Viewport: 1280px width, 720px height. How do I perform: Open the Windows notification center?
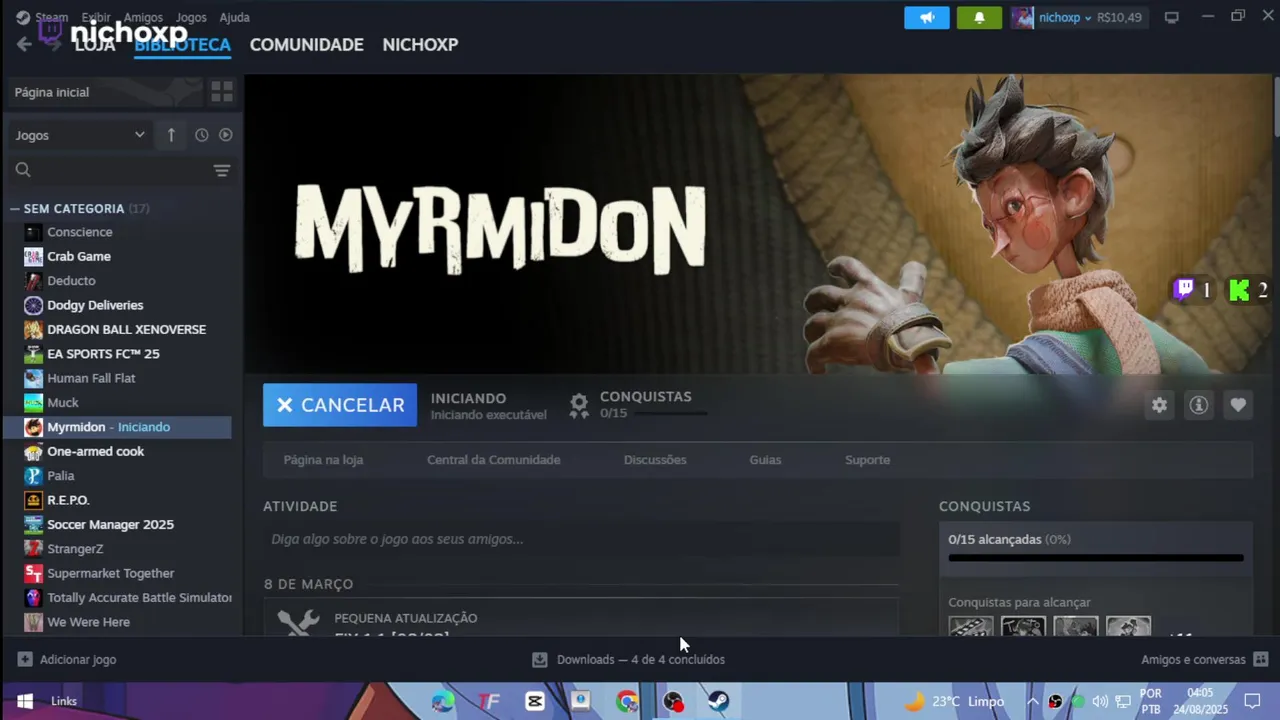1252,701
